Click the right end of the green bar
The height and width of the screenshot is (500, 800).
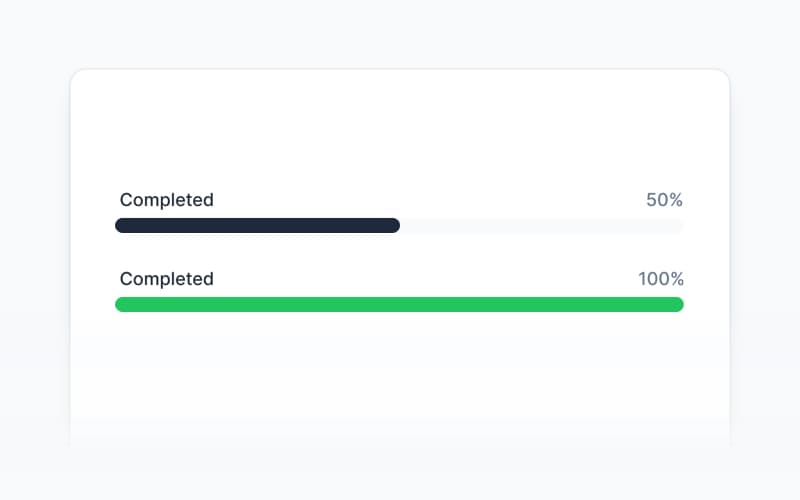pos(678,305)
